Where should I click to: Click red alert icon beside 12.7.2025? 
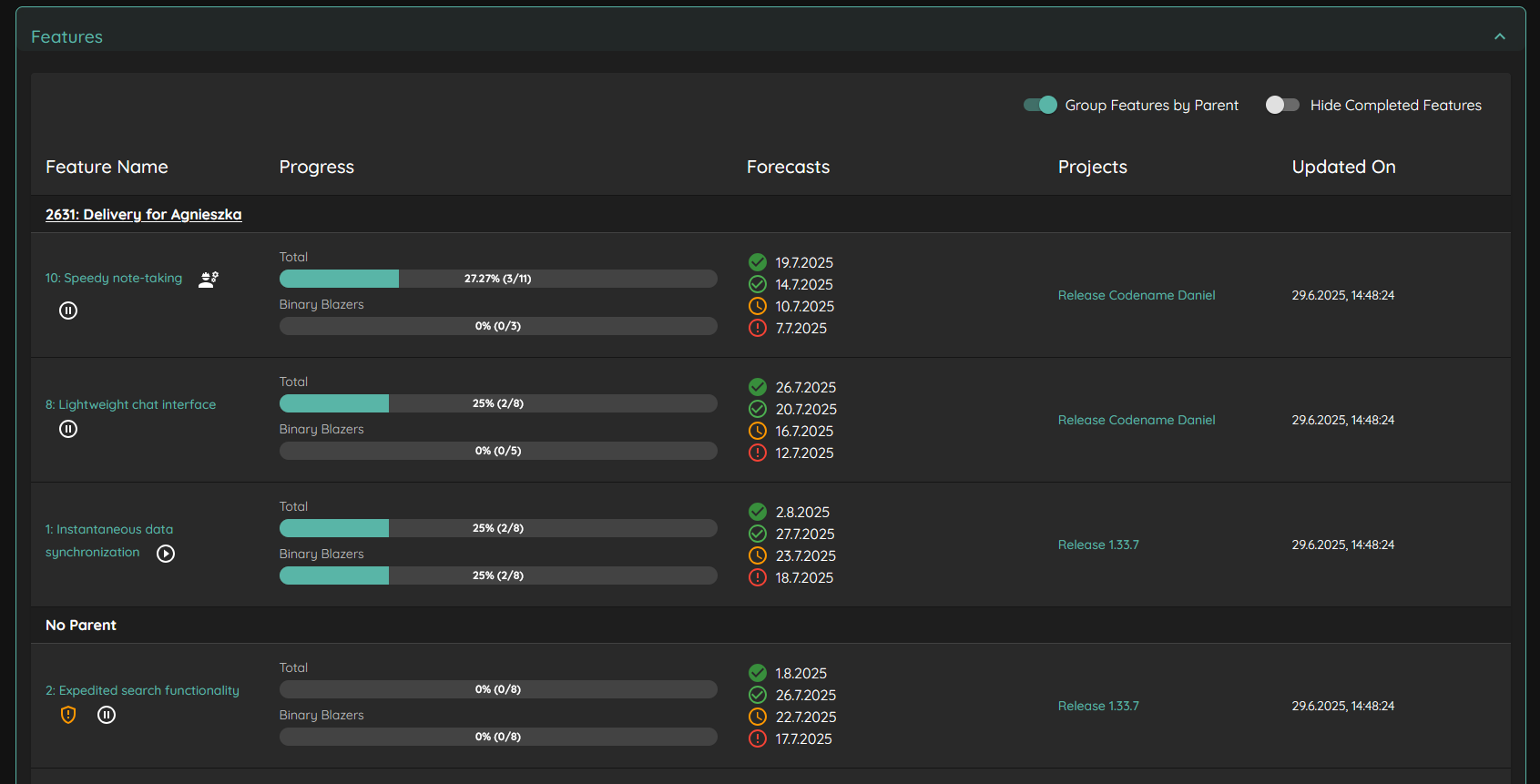coord(758,453)
